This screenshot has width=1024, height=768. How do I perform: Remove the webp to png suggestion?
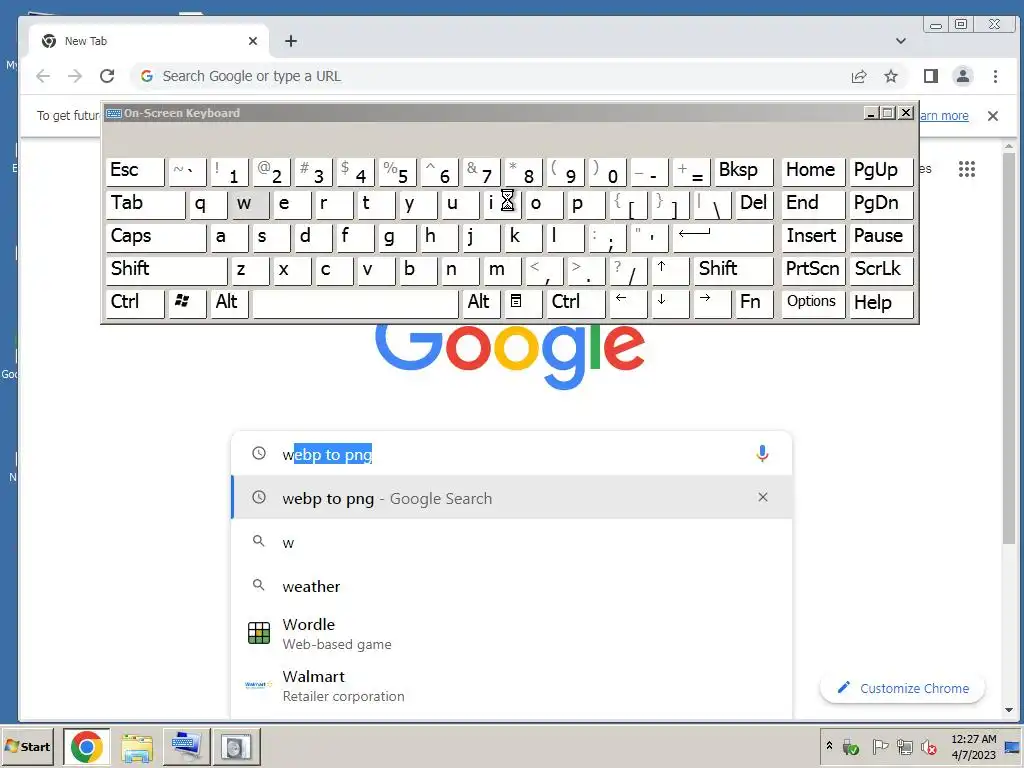(x=762, y=498)
